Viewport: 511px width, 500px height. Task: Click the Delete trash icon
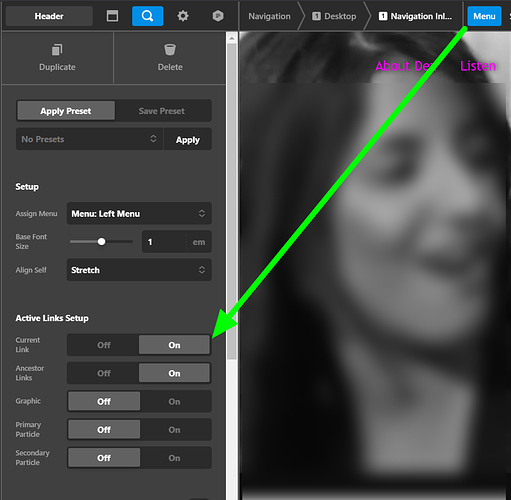pyautogui.click(x=170, y=50)
